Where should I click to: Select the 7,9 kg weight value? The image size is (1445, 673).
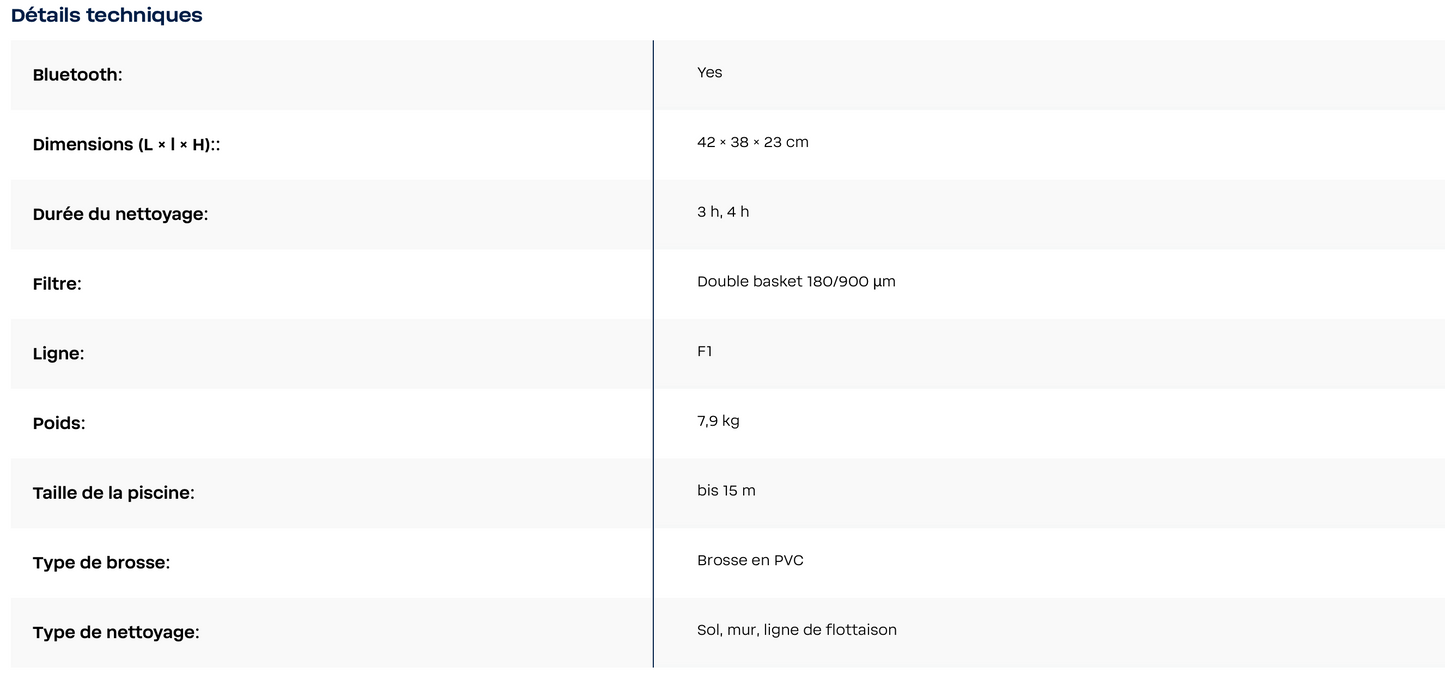tap(718, 421)
